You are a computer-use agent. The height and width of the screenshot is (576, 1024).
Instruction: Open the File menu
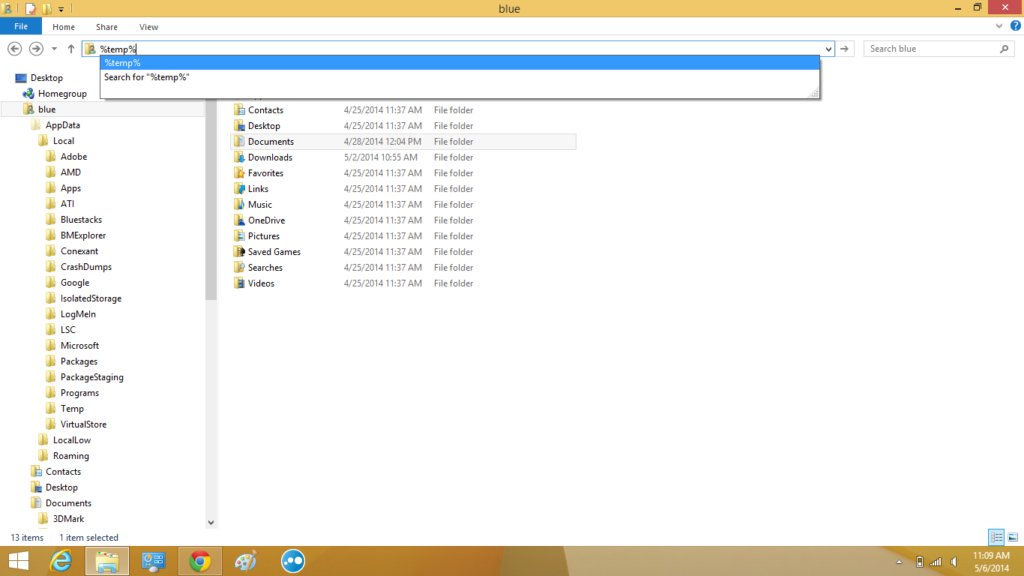tap(21, 27)
